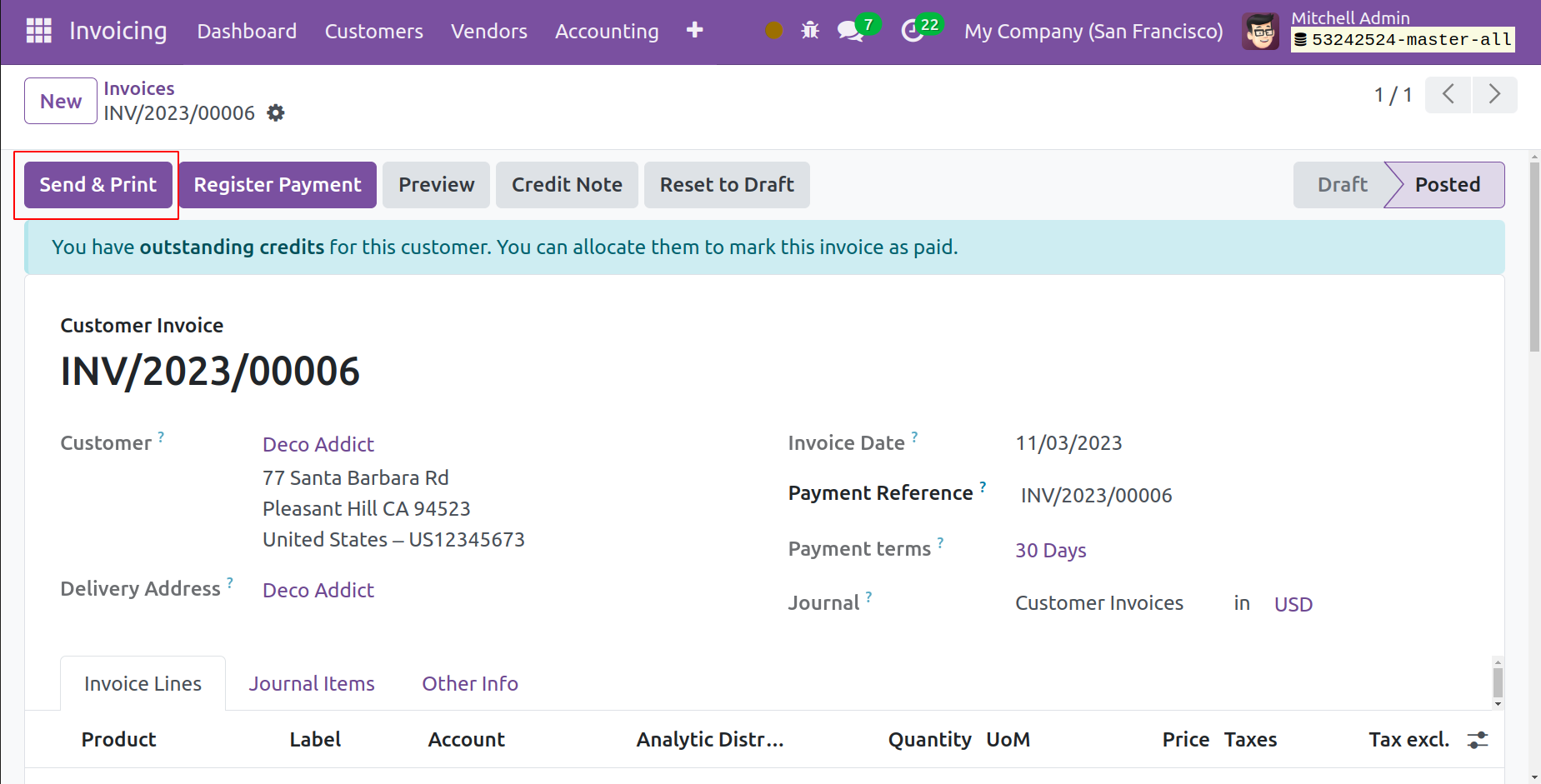Open the debug bug icon menu
The image size is (1541, 784).
(810, 31)
